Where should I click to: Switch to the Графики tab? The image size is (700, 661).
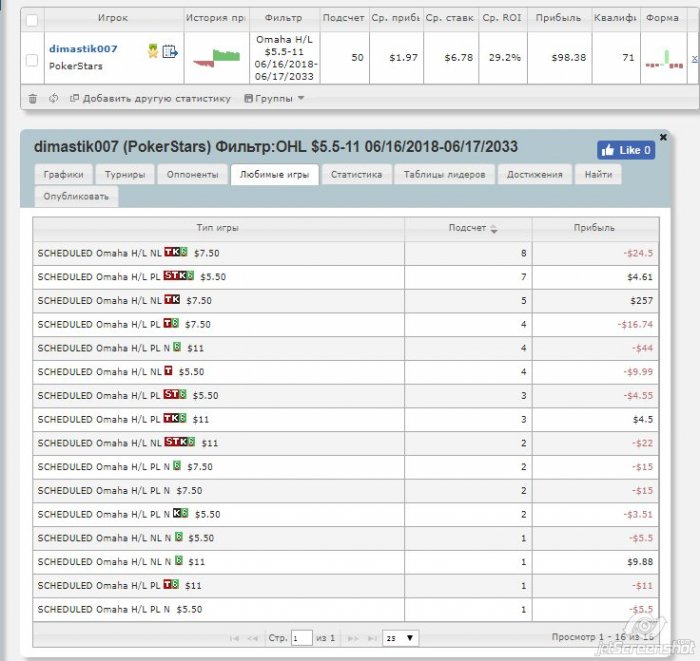[63, 175]
